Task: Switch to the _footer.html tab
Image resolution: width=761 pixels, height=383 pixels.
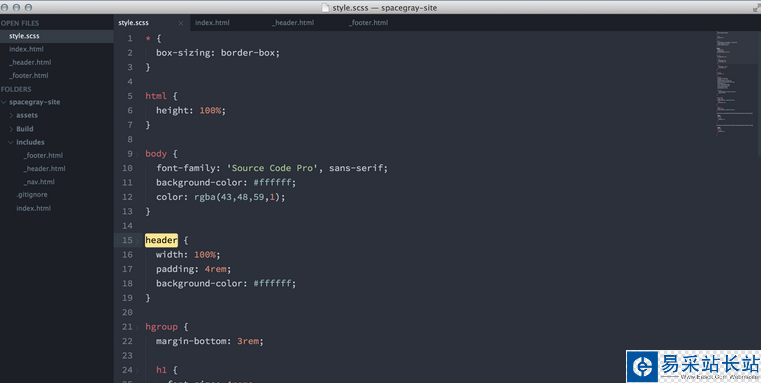Action: tap(368, 22)
